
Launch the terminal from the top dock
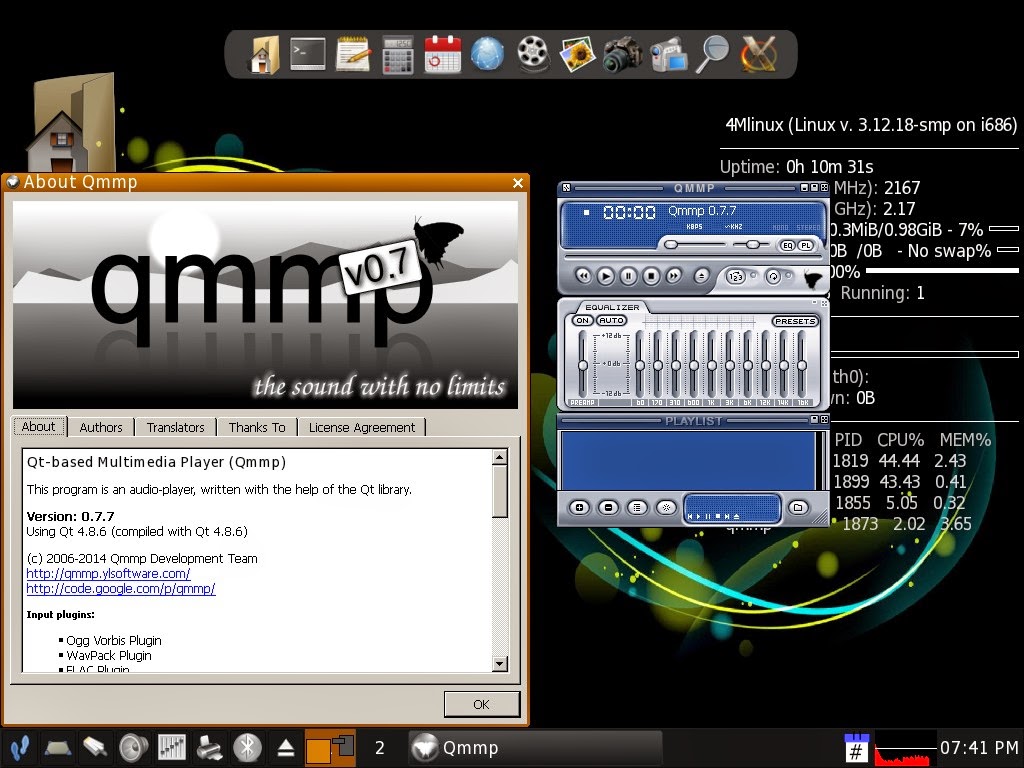click(x=307, y=54)
